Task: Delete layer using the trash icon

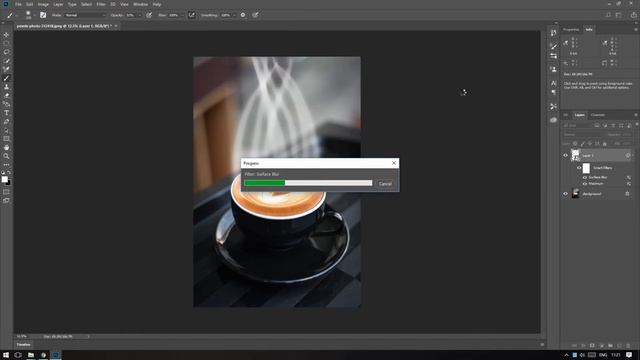Action: (628, 345)
